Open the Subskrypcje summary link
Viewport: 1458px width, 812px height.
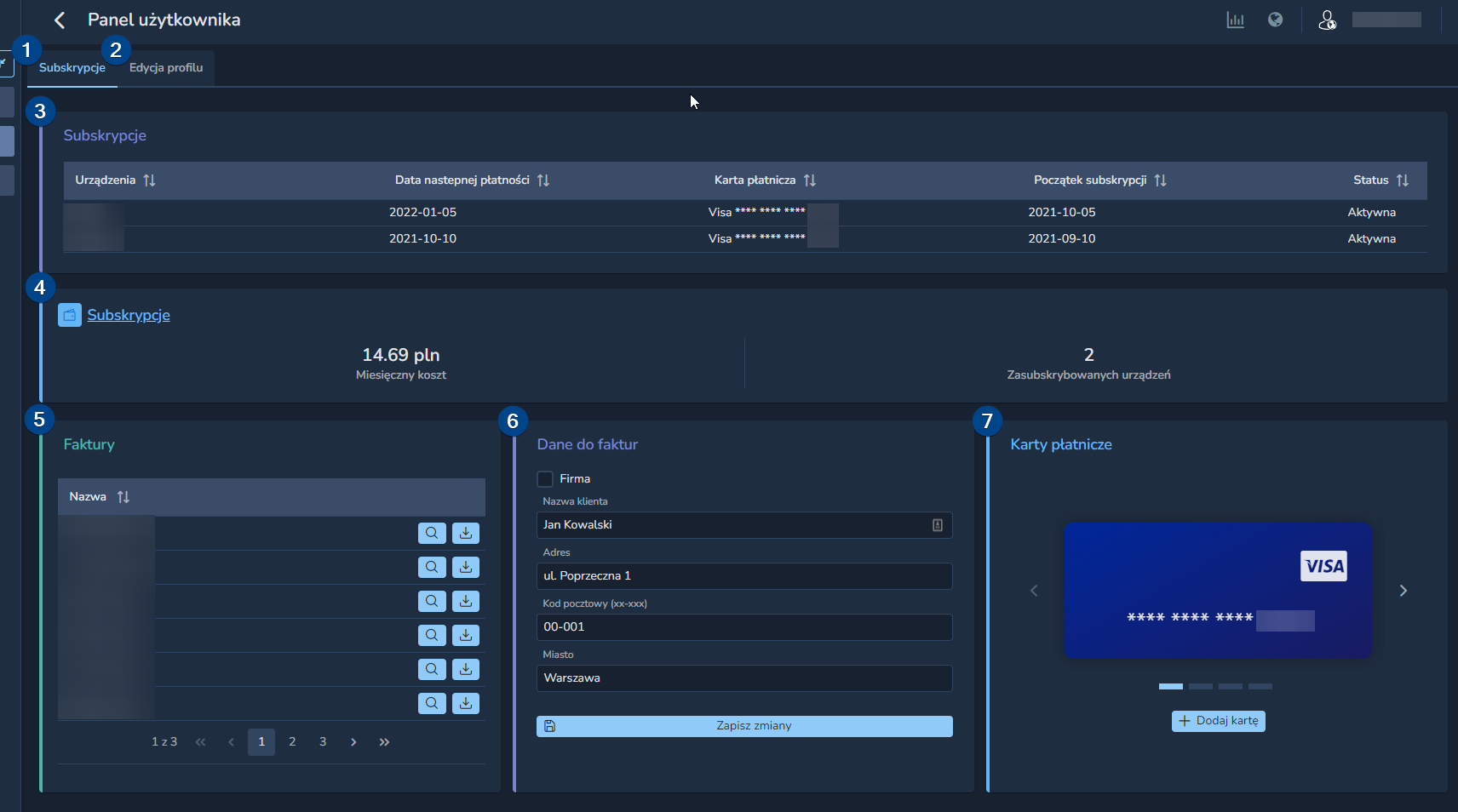[129, 315]
